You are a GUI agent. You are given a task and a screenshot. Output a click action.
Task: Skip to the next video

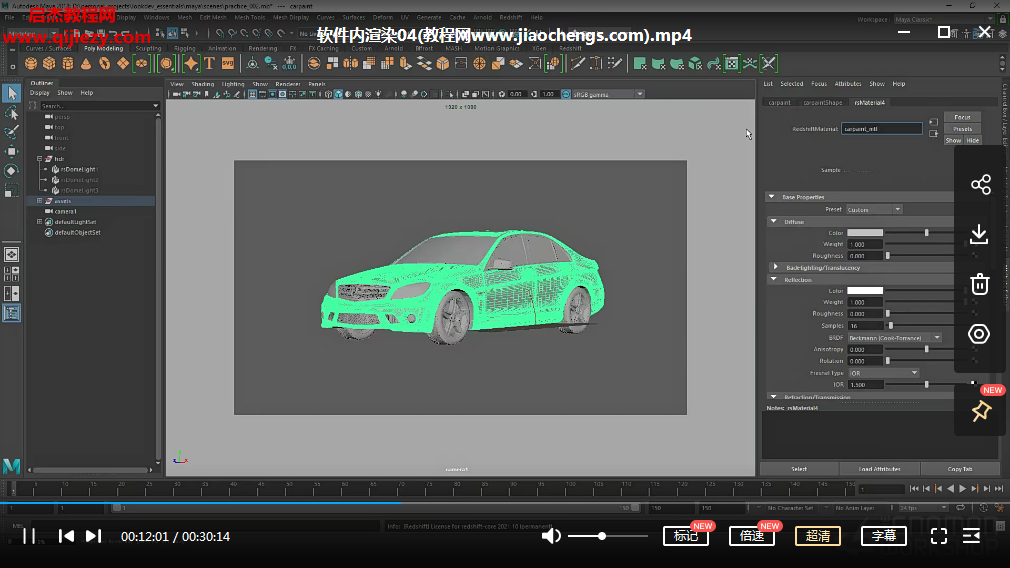point(93,536)
